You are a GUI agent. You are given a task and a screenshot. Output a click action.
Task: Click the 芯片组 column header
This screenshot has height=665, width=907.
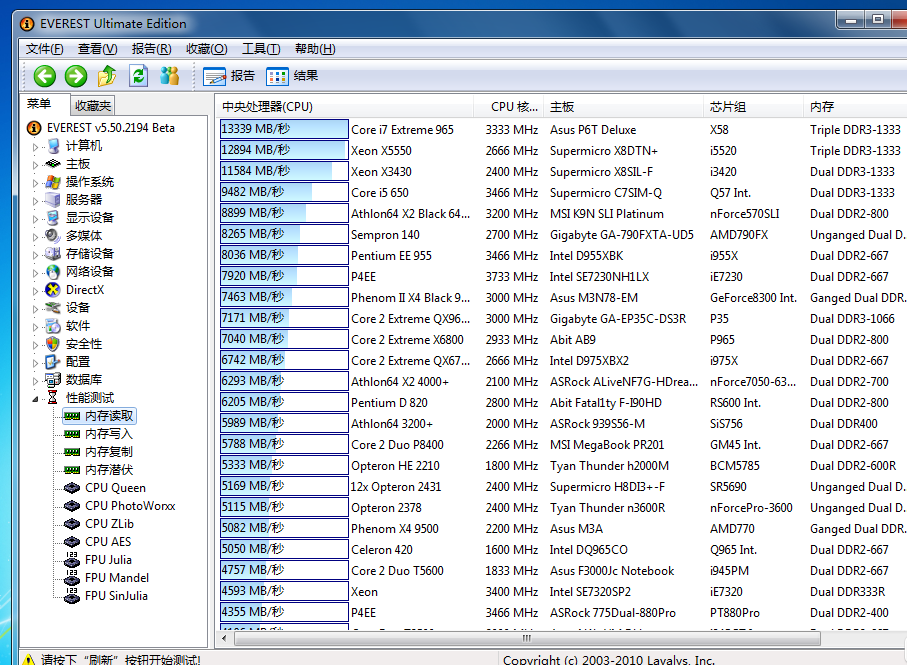(x=728, y=107)
